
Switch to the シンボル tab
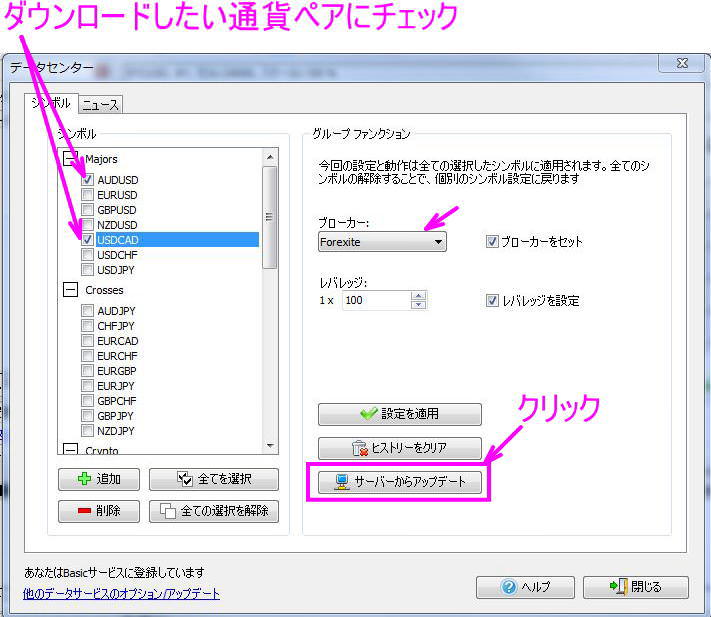point(51,103)
